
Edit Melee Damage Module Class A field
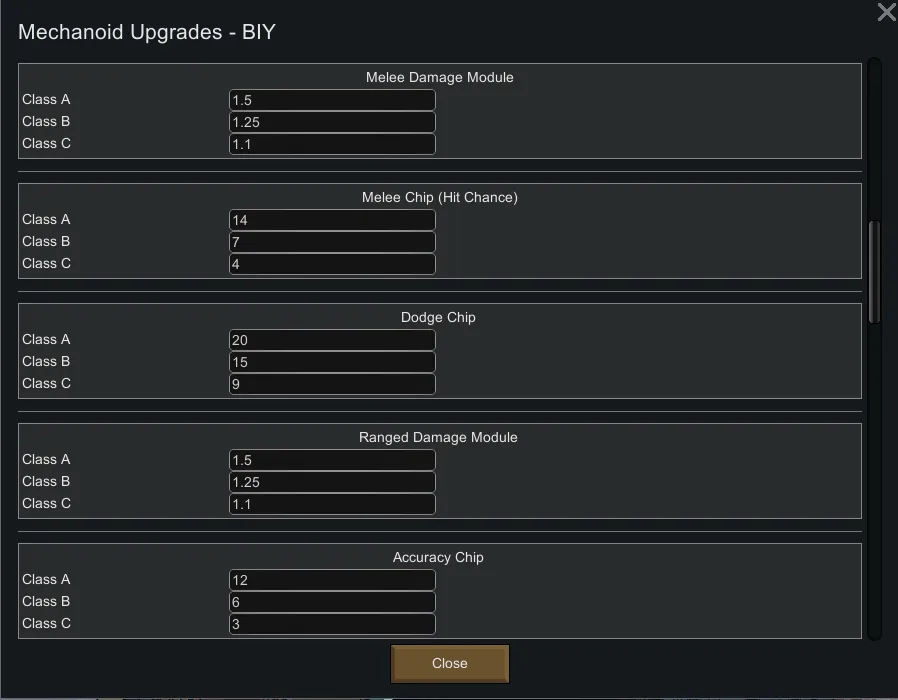coord(332,100)
